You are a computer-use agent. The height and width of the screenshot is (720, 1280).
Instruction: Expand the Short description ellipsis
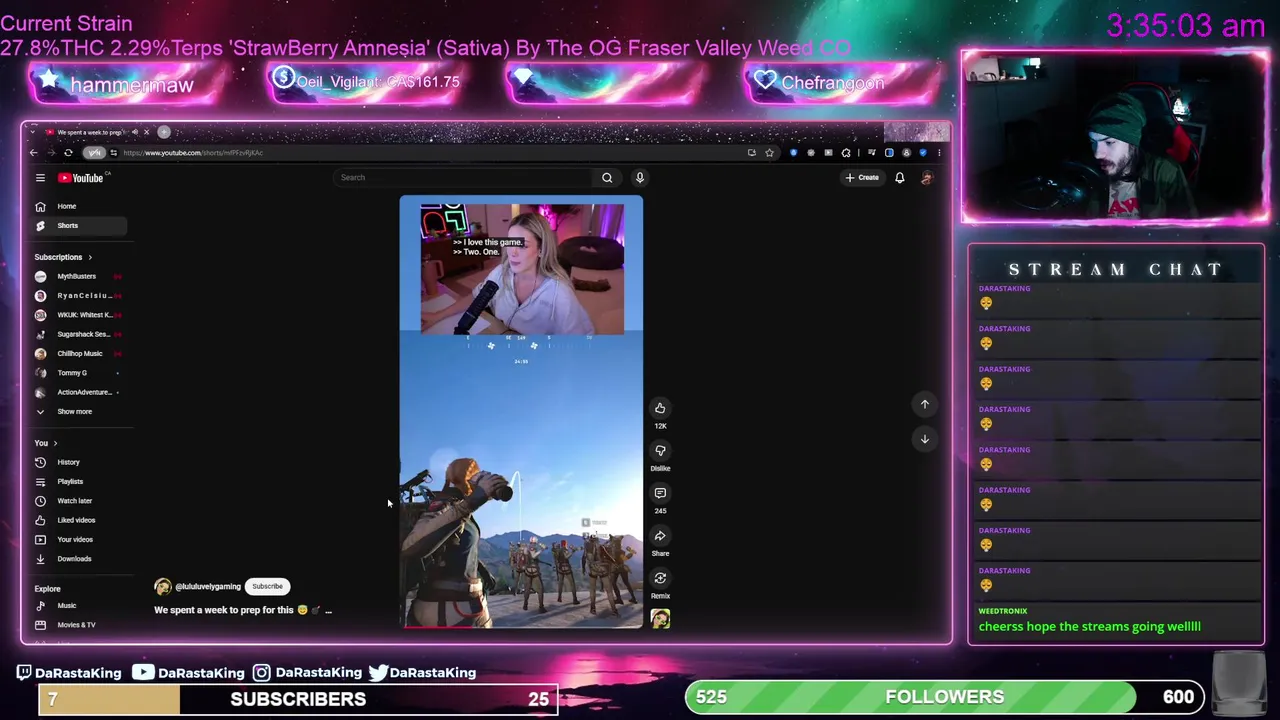328,610
